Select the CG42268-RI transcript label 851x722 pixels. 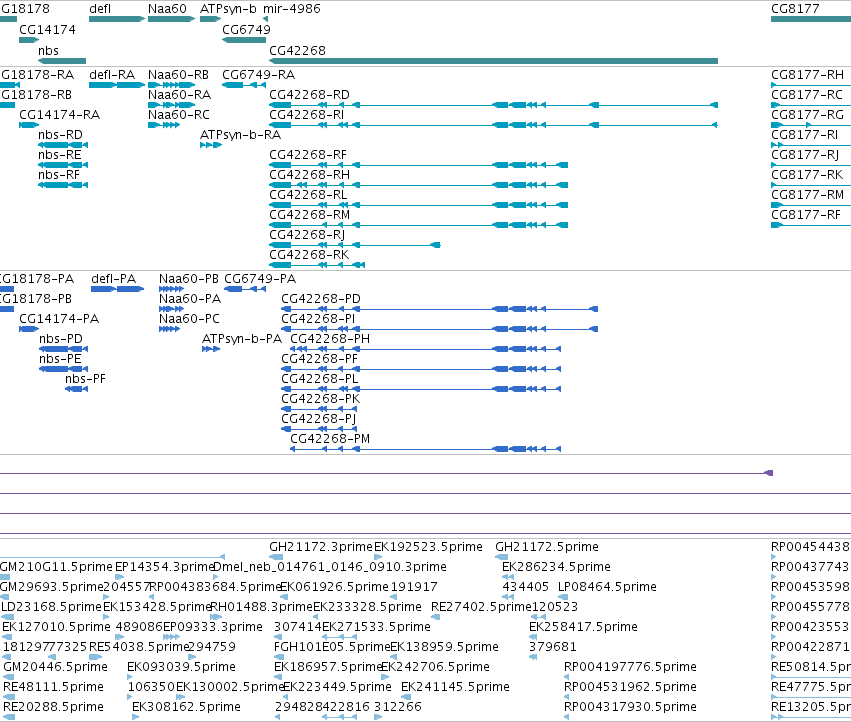click(307, 115)
